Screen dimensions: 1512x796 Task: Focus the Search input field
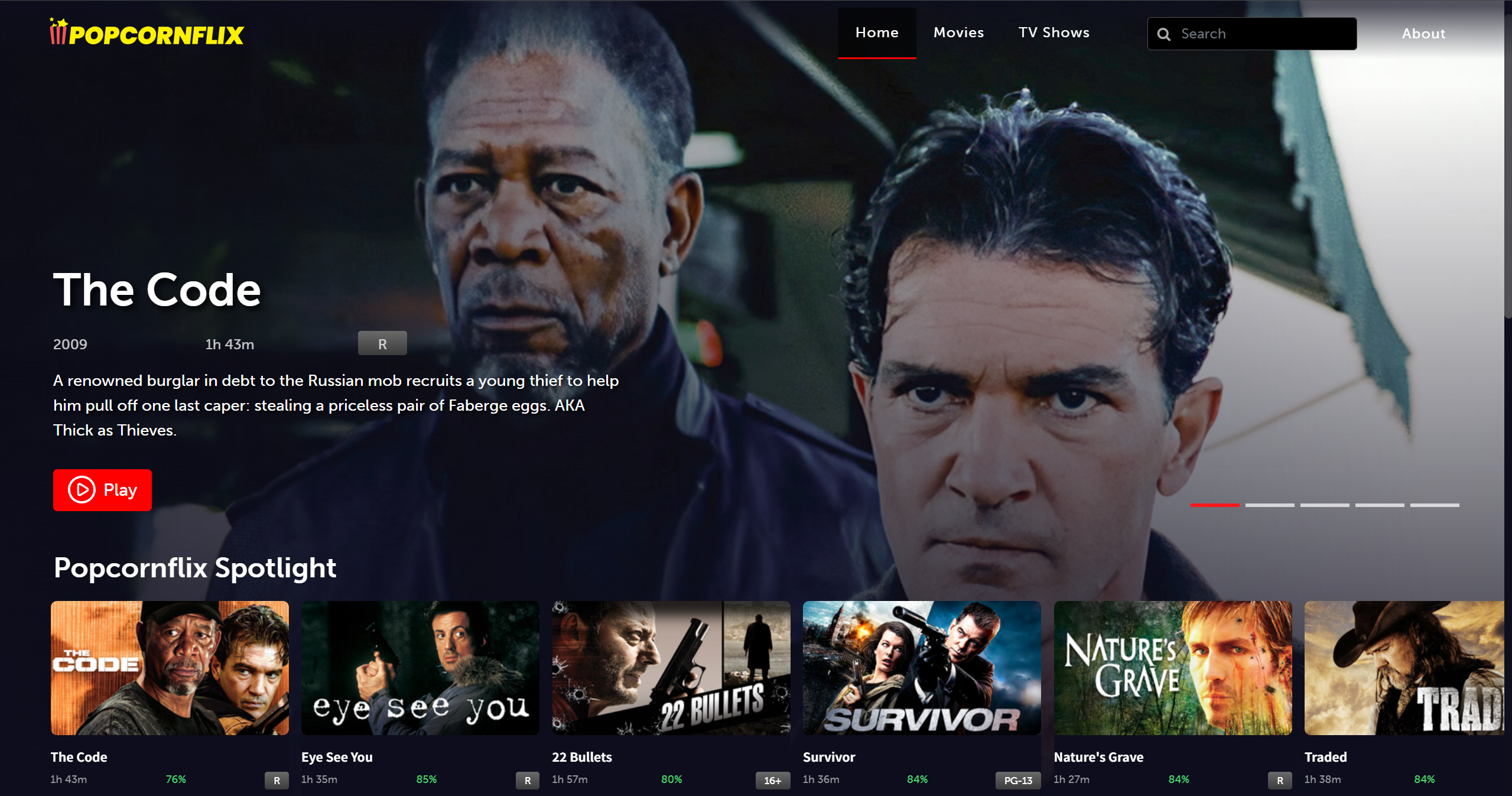pyautogui.click(x=1251, y=34)
